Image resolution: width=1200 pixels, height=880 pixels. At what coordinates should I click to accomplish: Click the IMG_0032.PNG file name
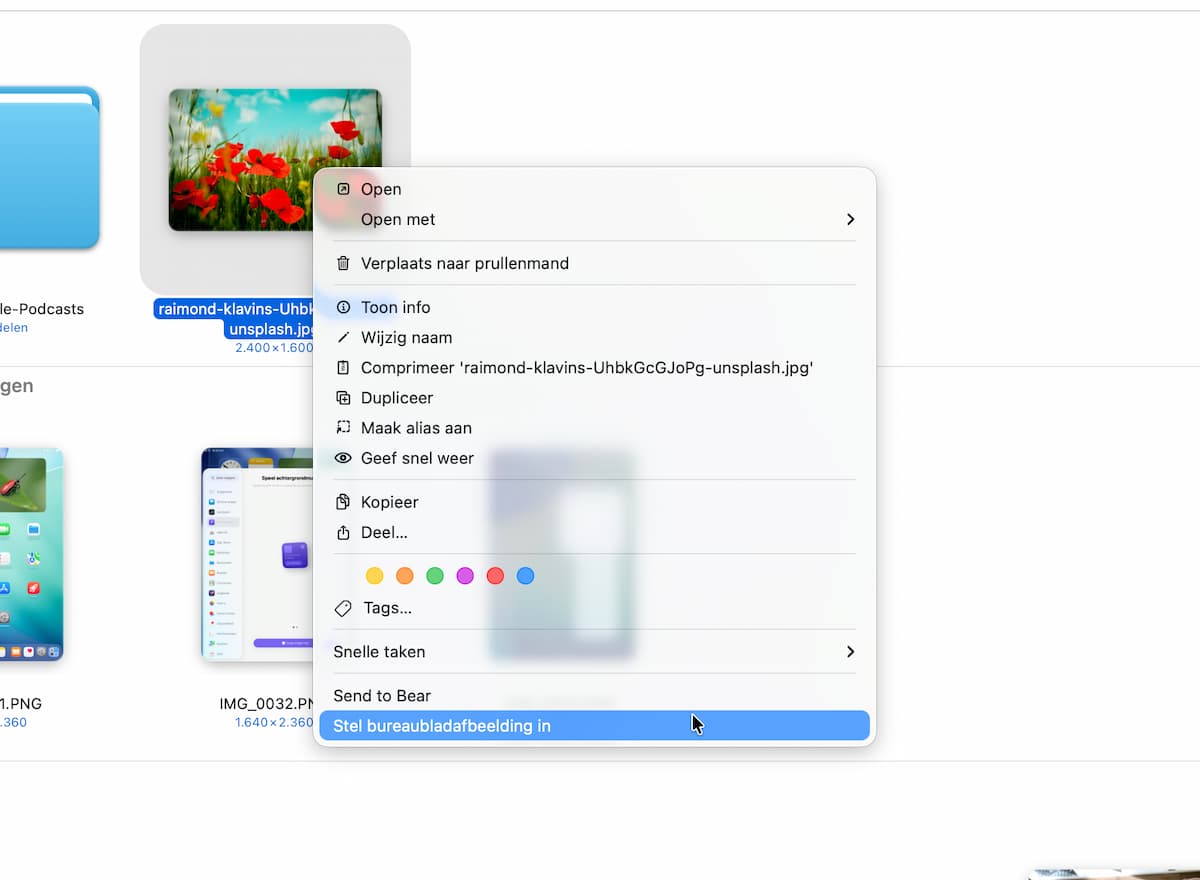click(268, 704)
